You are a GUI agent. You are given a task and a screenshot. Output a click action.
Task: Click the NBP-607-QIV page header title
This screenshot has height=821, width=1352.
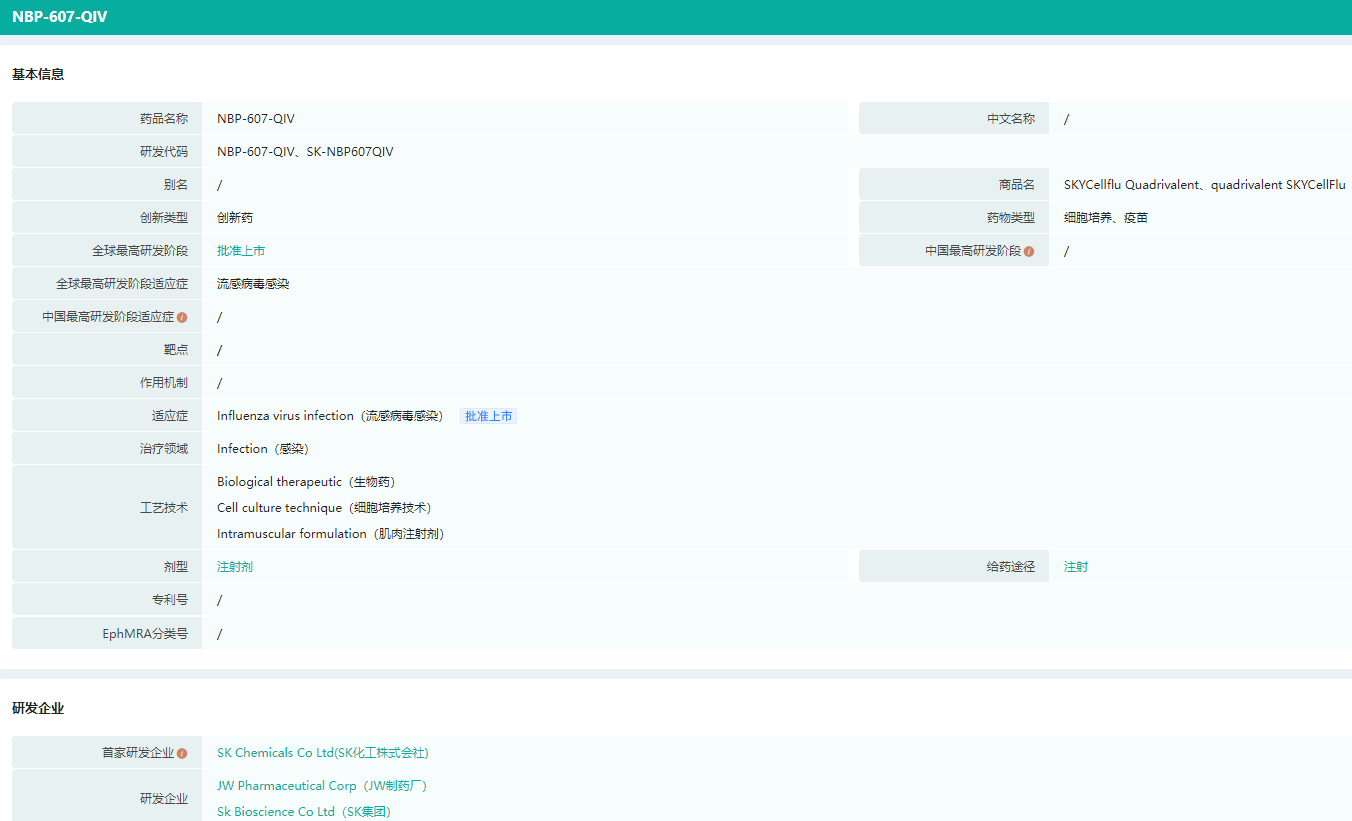(60, 17)
